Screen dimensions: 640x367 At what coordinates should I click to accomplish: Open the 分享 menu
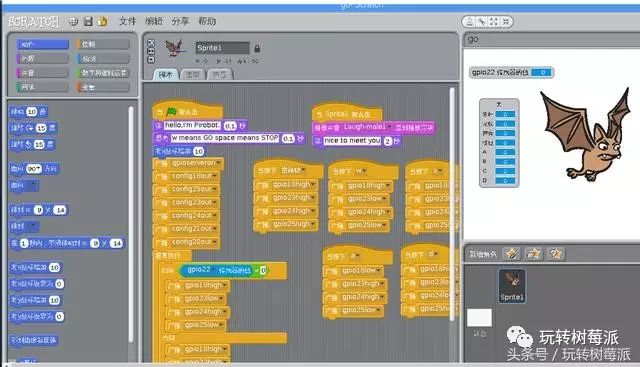coord(180,21)
